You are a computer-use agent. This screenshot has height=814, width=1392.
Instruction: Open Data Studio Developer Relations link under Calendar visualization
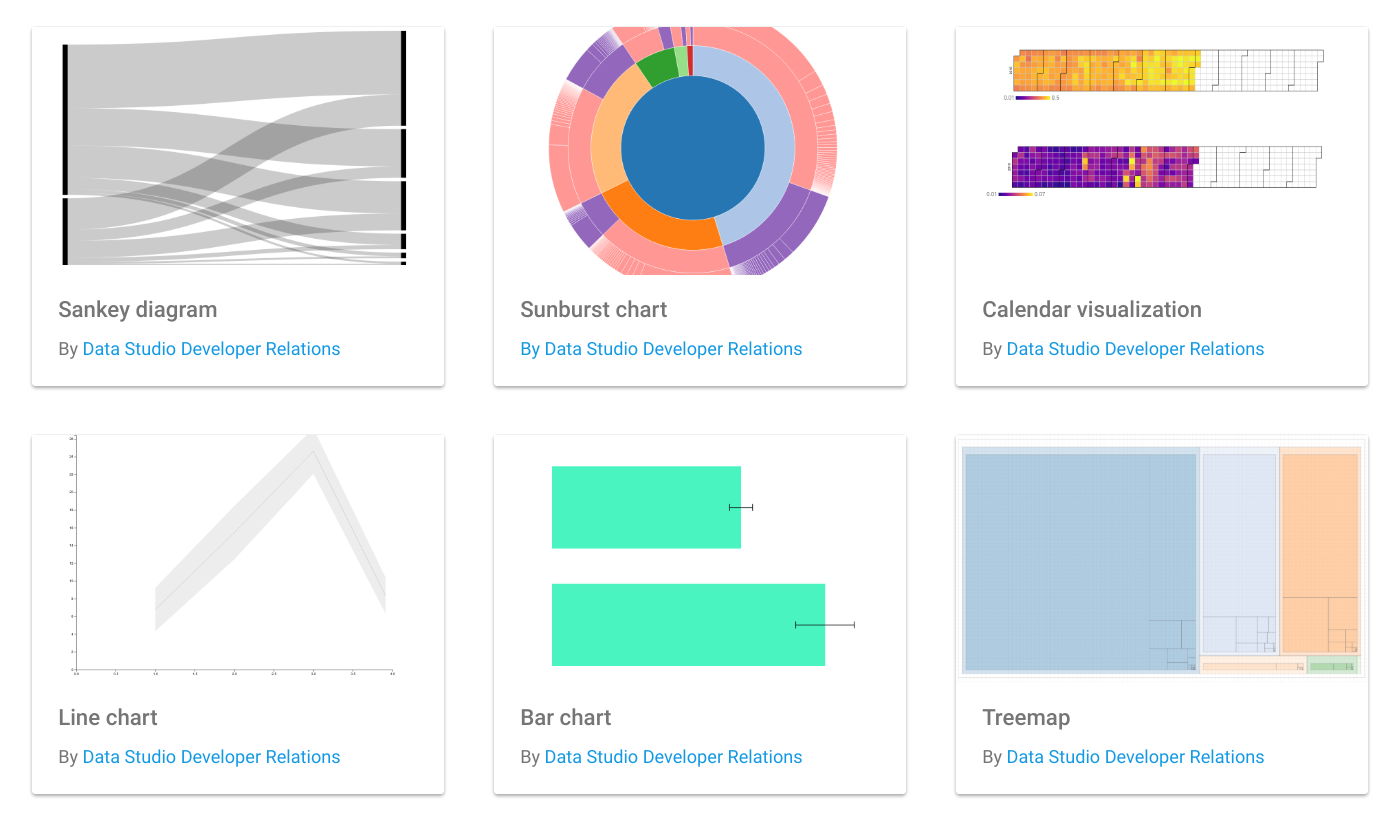1135,349
